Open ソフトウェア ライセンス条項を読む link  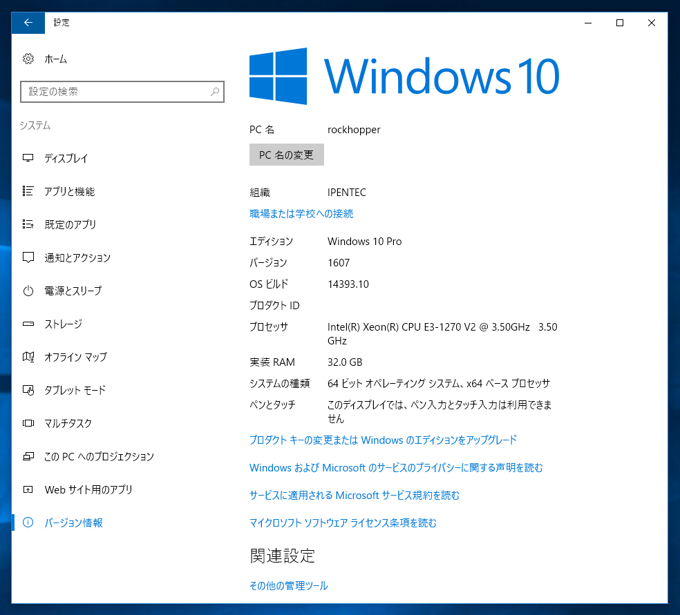343,523
